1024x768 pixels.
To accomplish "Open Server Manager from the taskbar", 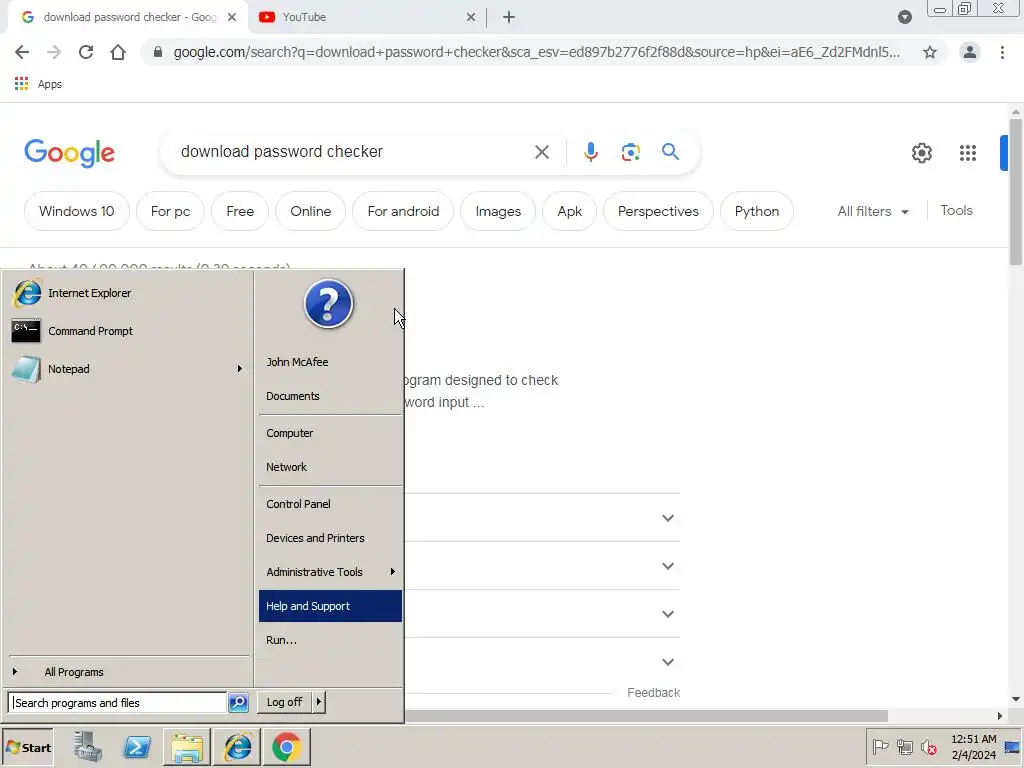I will [x=88, y=747].
